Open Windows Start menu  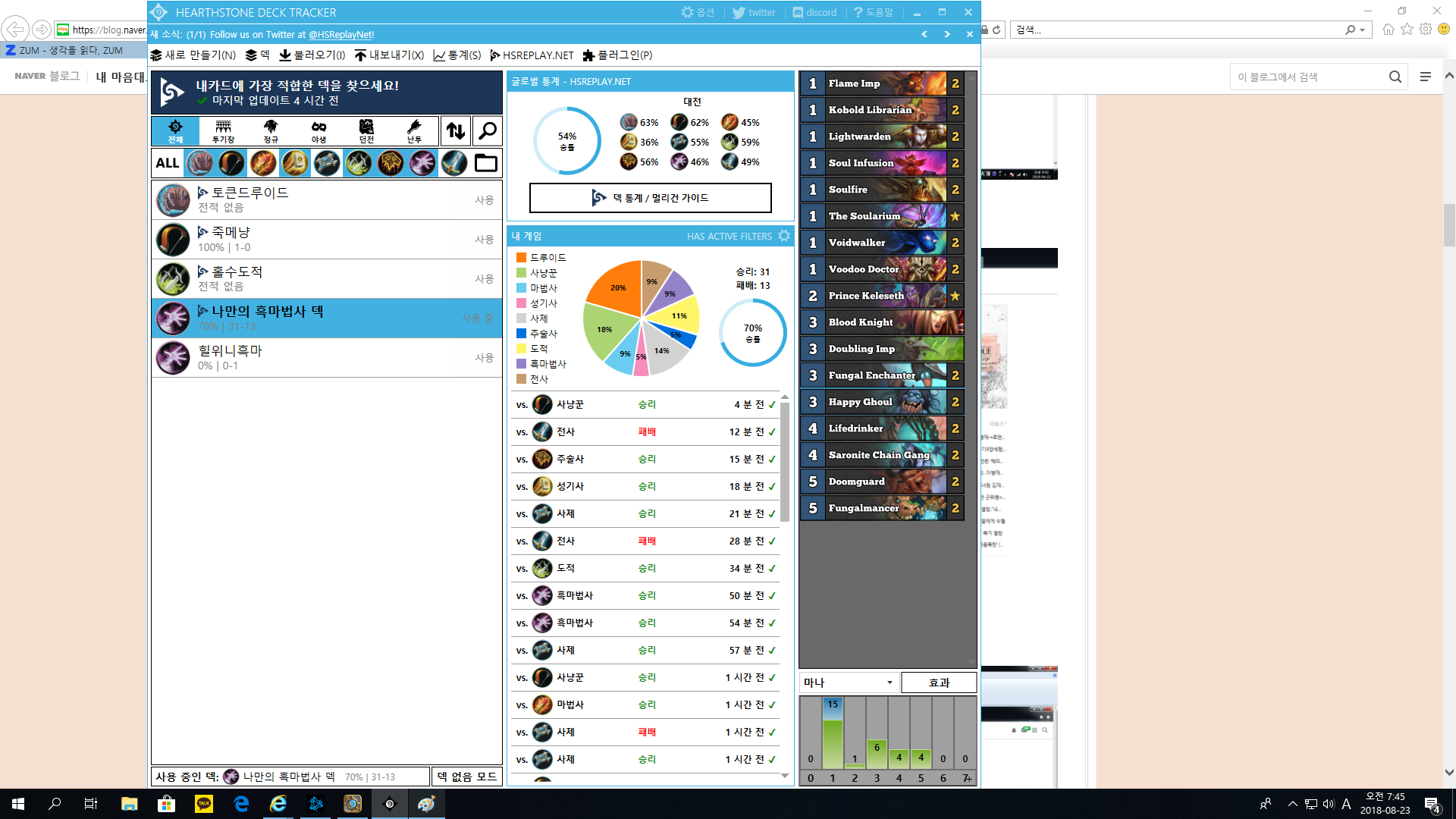[18, 804]
